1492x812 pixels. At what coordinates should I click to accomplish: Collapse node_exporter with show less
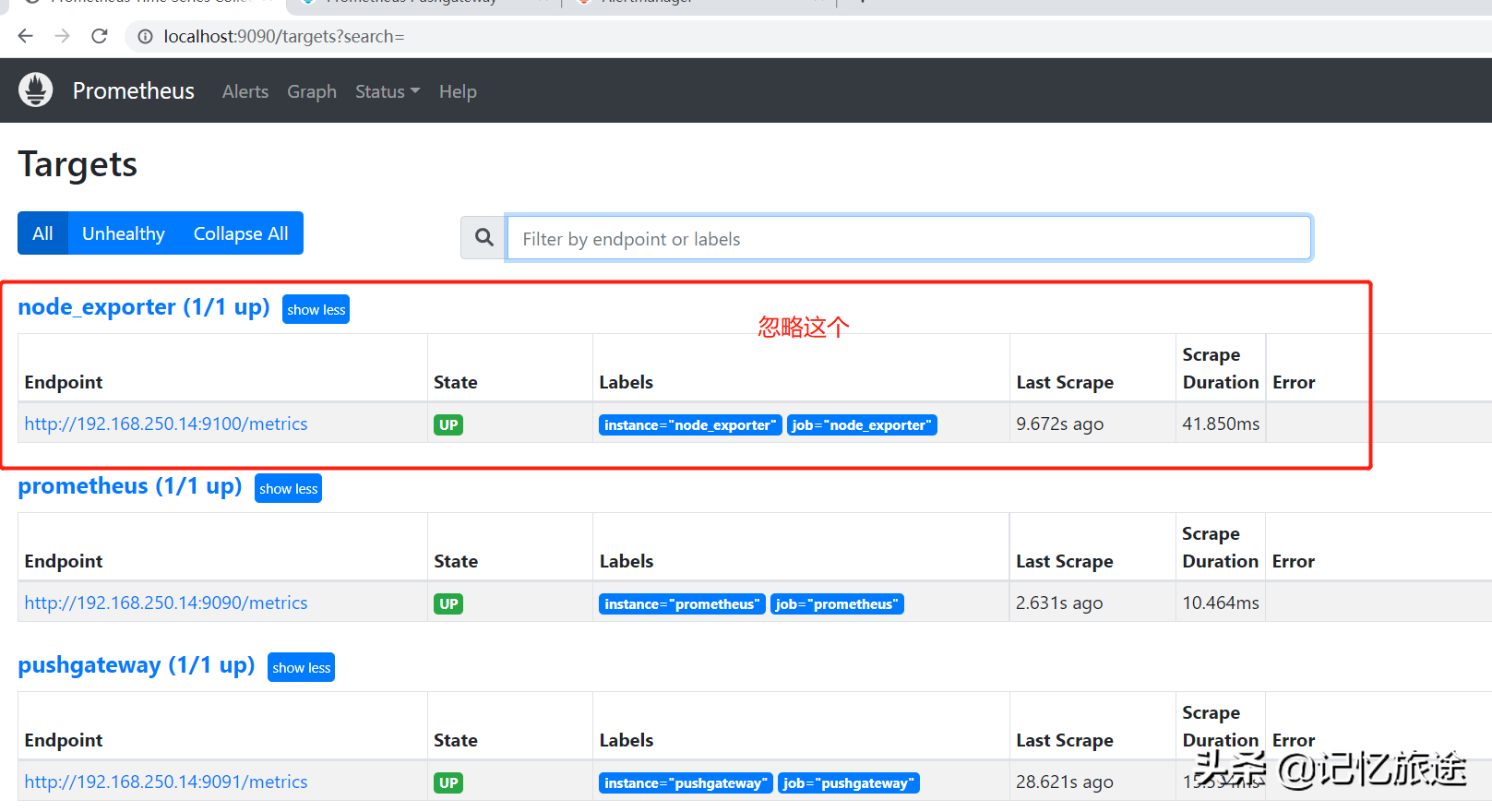316,309
